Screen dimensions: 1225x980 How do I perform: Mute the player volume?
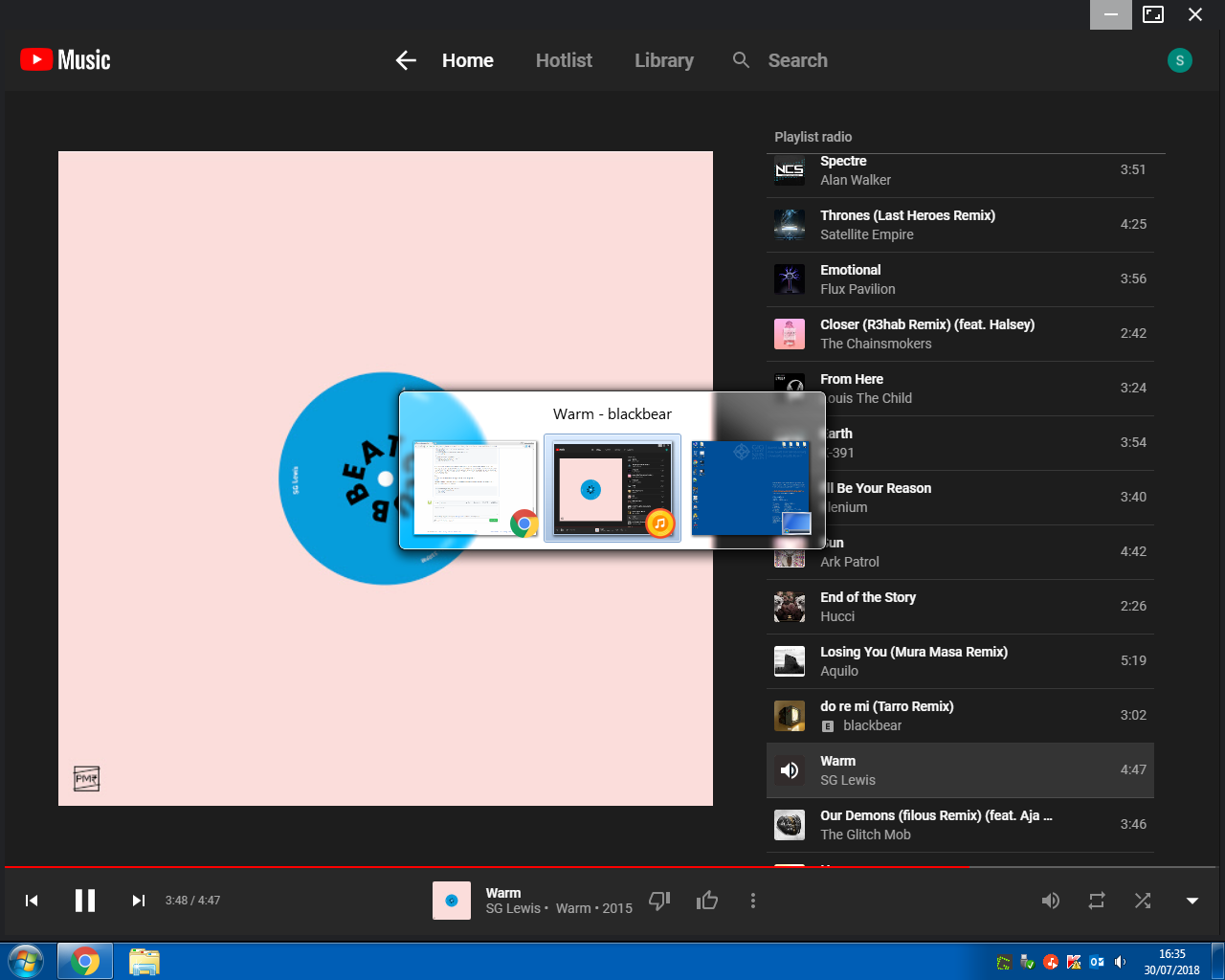(1051, 901)
